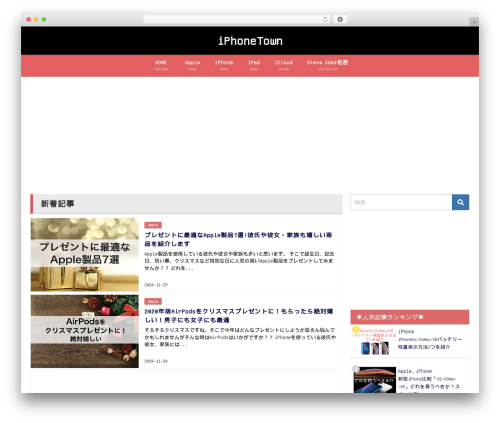
Task: Open the Apple news menu item
Action: tap(192, 65)
